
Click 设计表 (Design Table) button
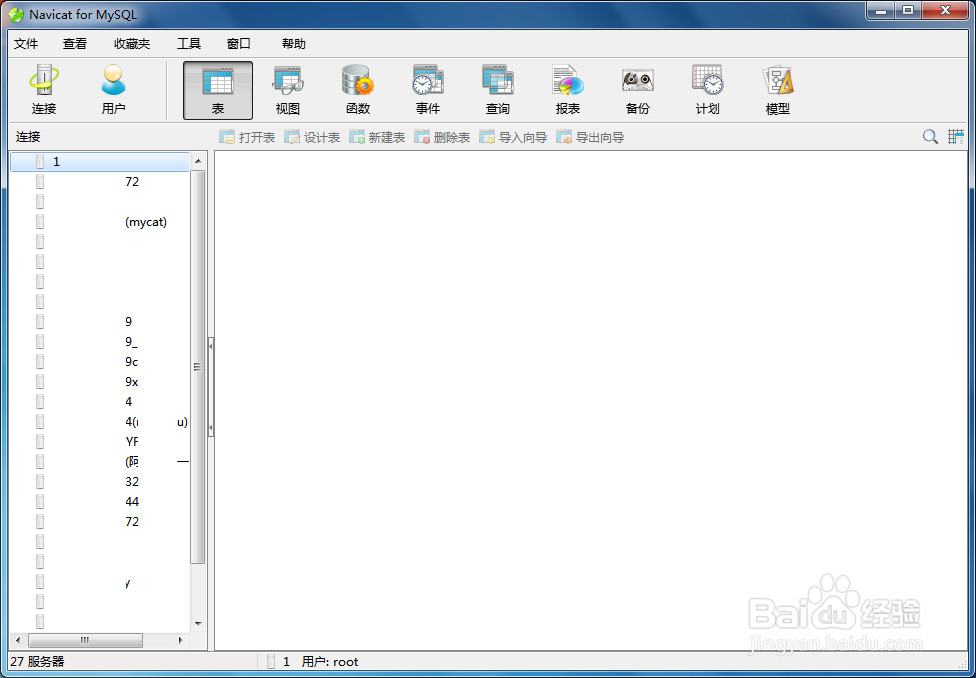[312, 138]
